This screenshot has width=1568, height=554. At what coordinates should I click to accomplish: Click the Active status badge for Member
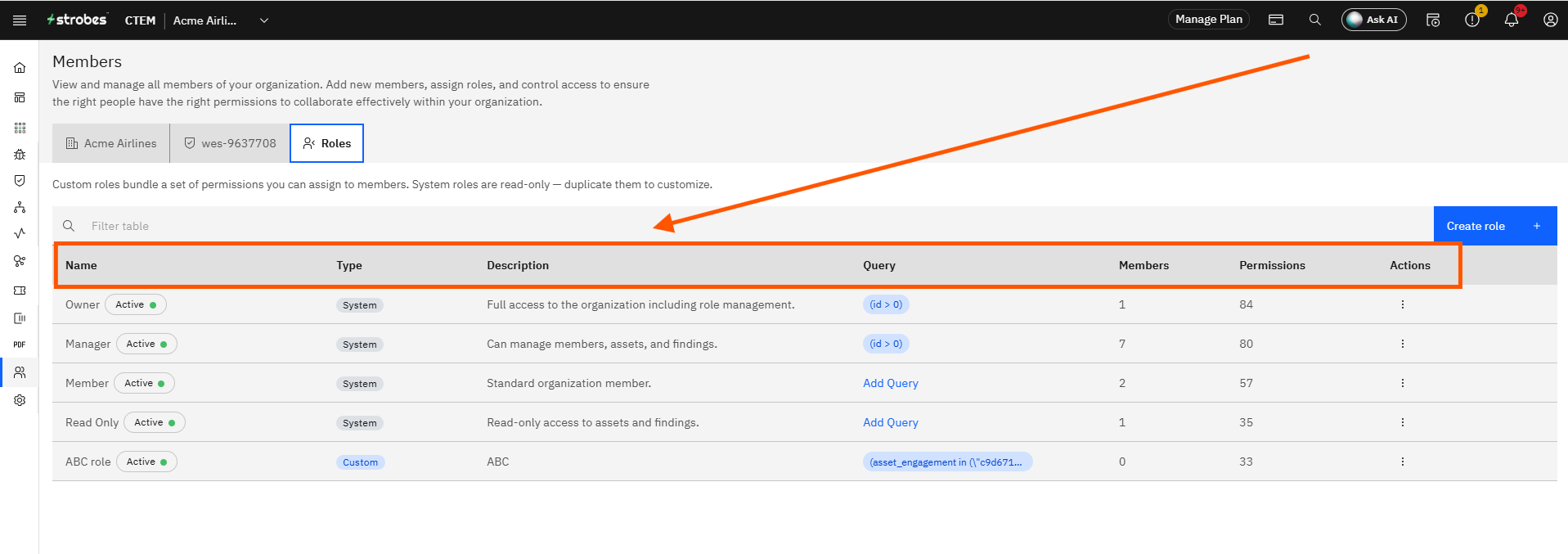pos(144,383)
